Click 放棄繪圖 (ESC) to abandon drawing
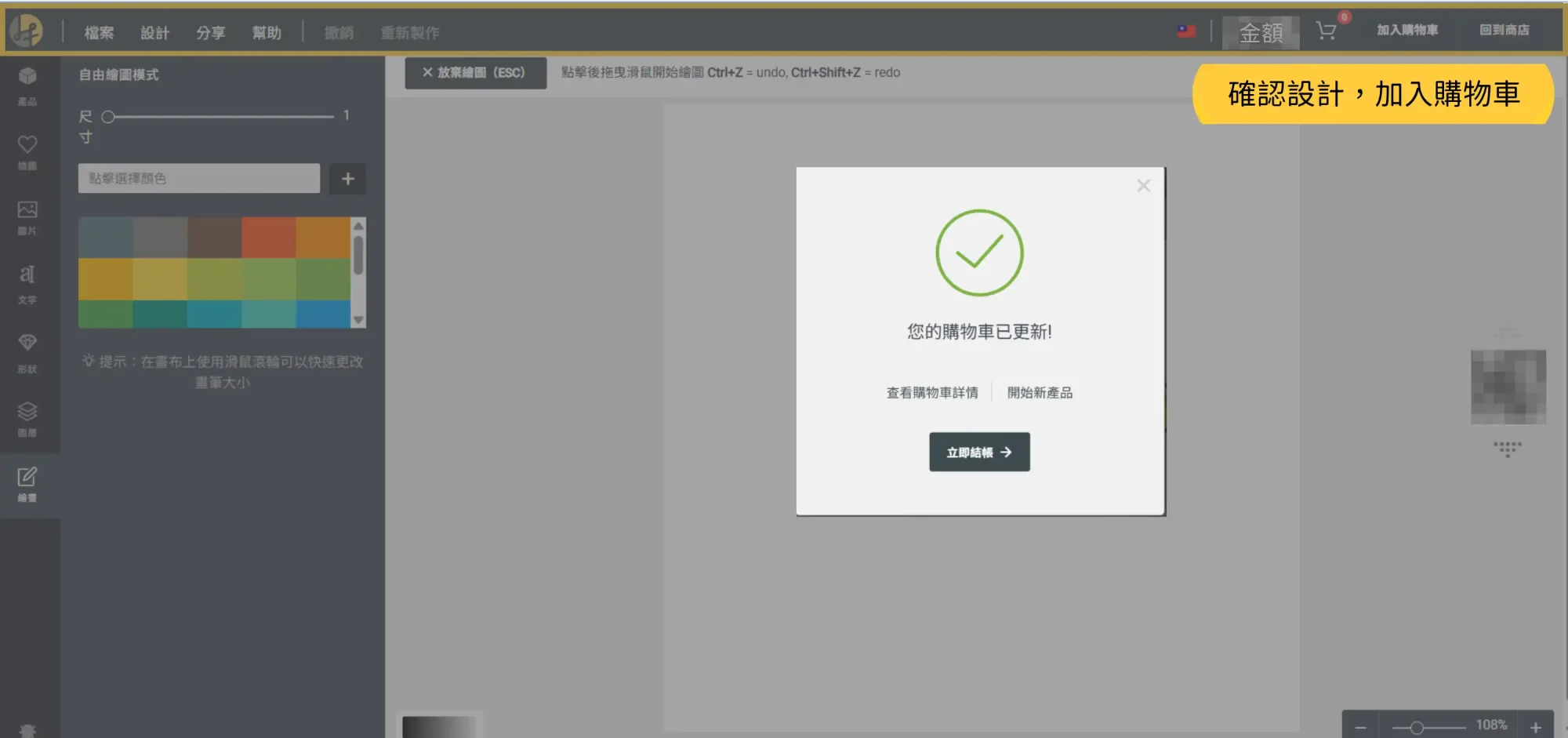1568x738 pixels. pyautogui.click(x=475, y=73)
